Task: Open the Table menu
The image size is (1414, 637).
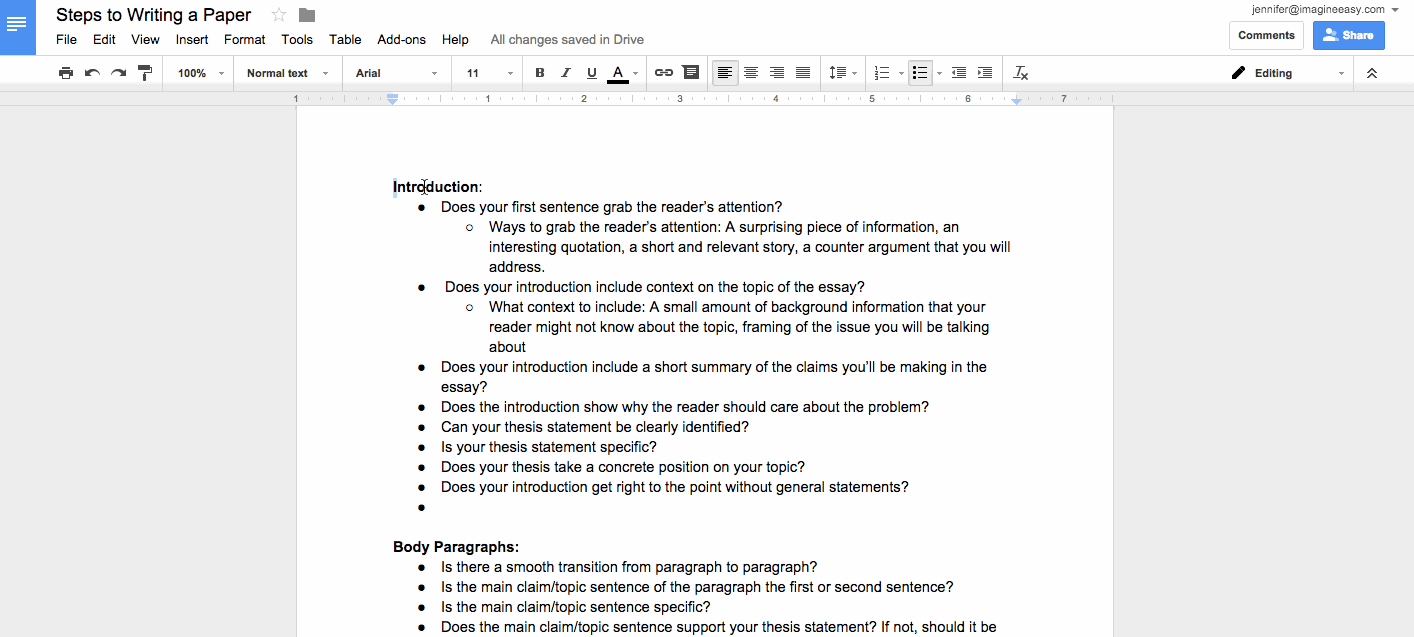Action: [345, 40]
